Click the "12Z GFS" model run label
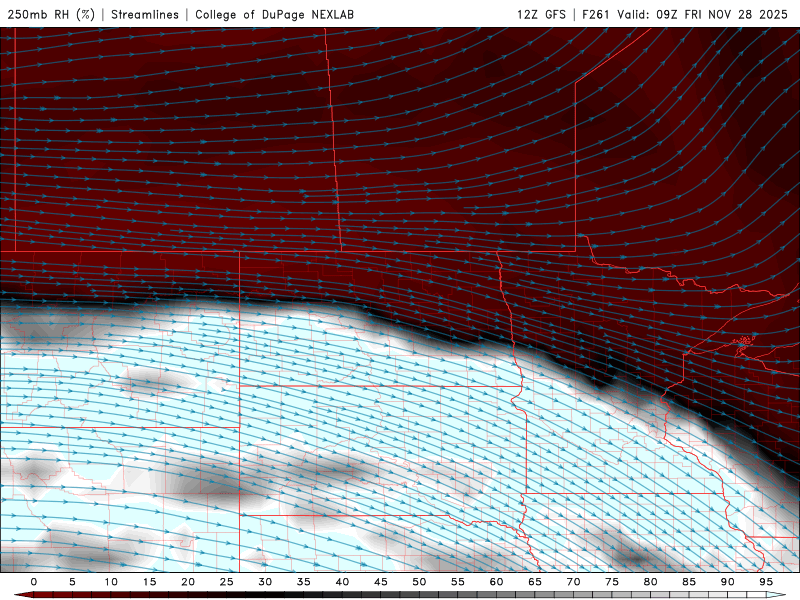Image resolution: width=800 pixels, height=600 pixels. pyautogui.click(x=541, y=14)
